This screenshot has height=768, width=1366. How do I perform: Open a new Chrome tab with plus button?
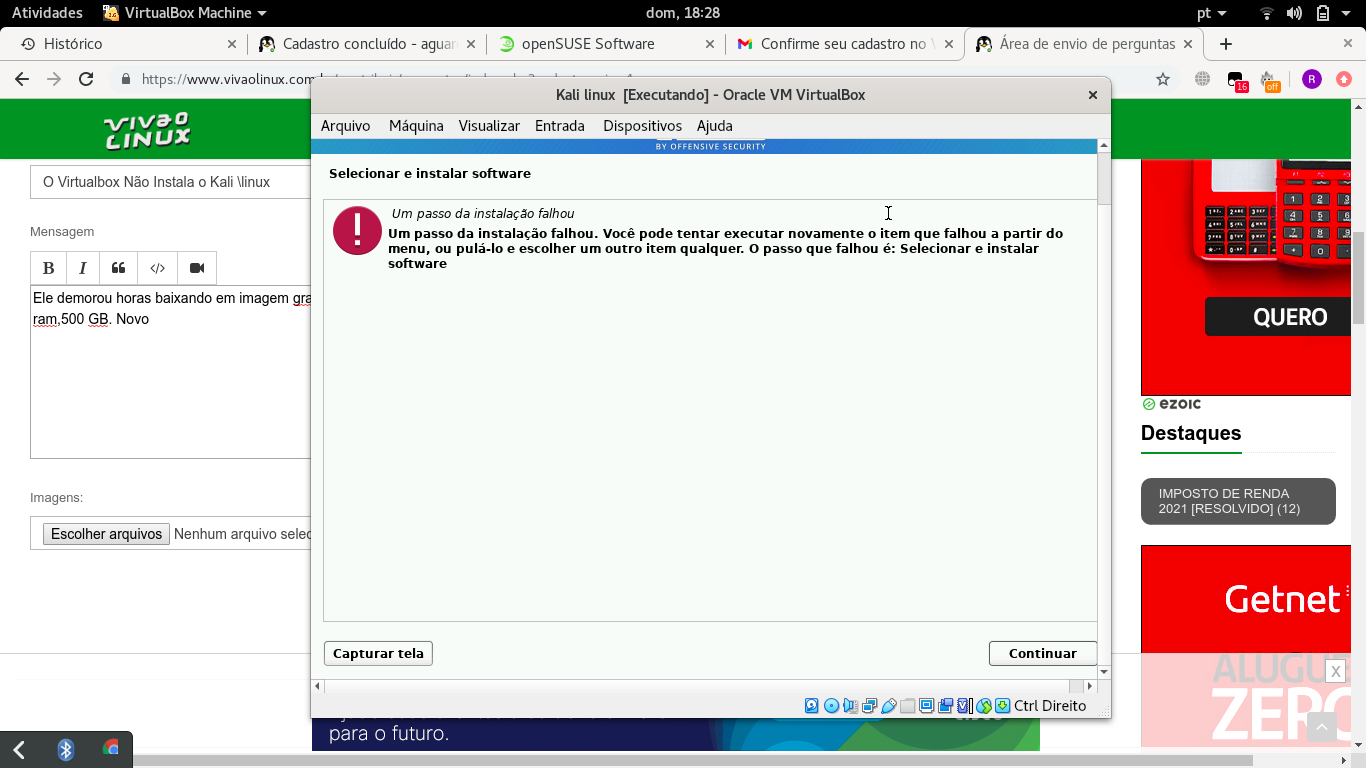click(1226, 44)
